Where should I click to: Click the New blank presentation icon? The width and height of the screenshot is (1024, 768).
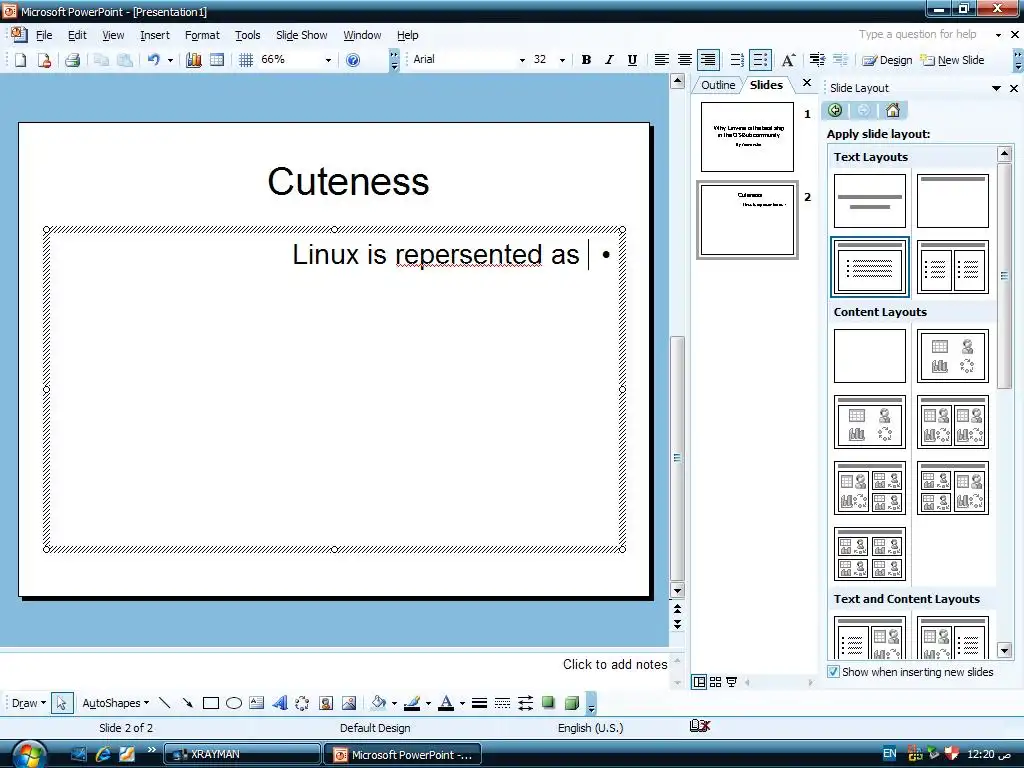(20, 60)
